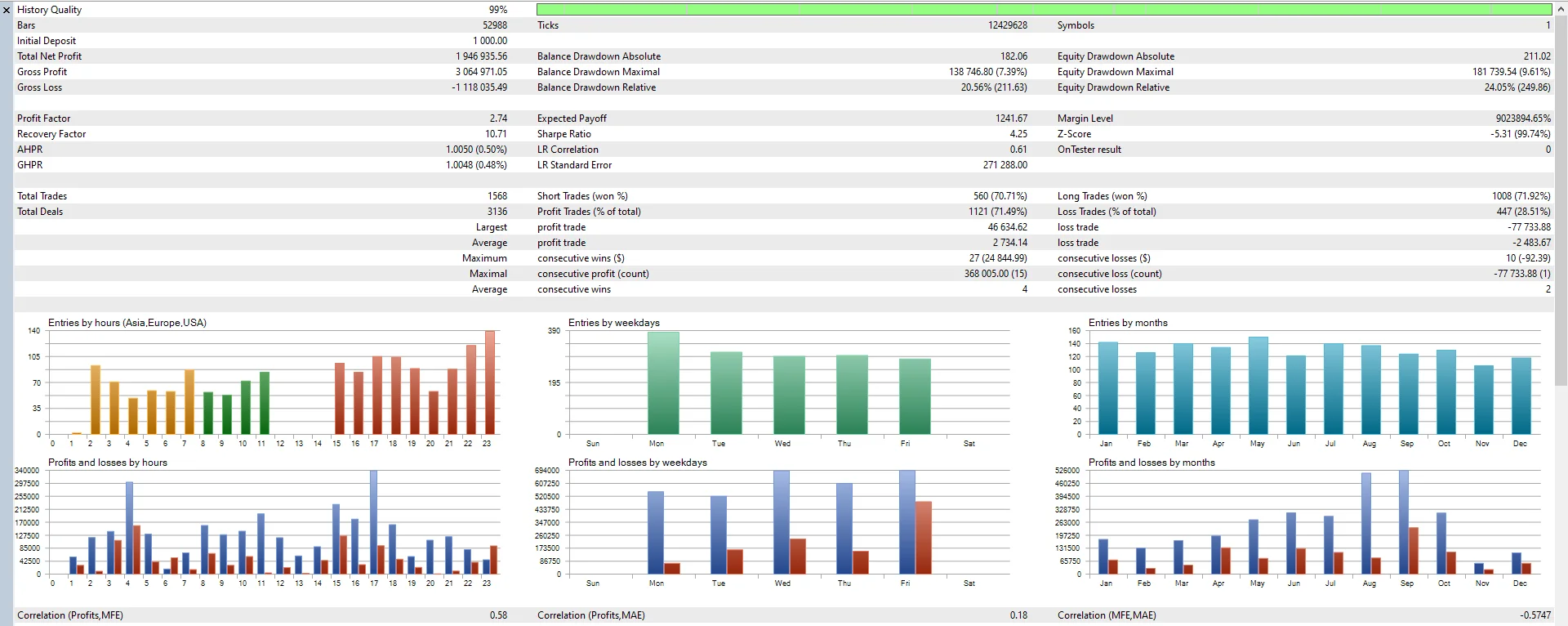Click the "Entries by hours (Asia,Europe,USA)" chart title
The width and height of the screenshot is (1568, 626).
point(127,323)
